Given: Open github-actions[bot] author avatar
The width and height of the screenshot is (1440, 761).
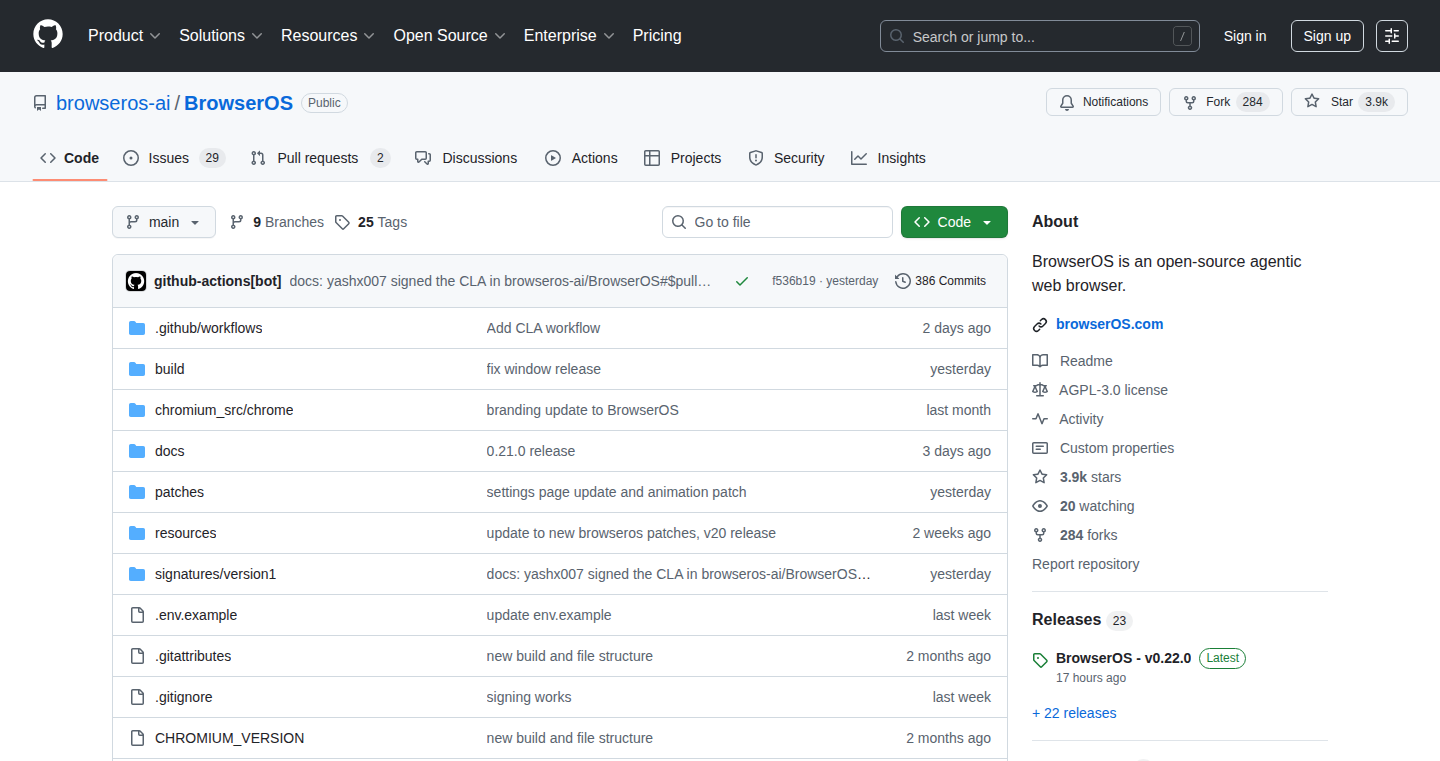Looking at the screenshot, I should point(136,281).
